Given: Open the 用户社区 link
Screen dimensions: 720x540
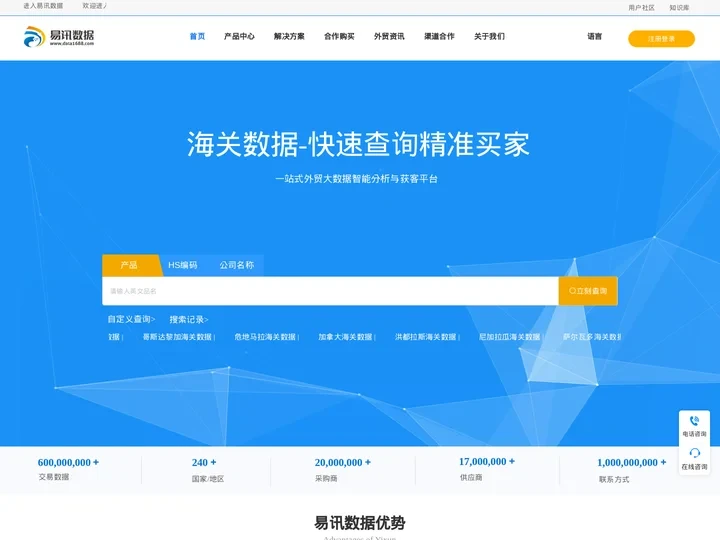Looking at the screenshot, I should pos(641,7).
